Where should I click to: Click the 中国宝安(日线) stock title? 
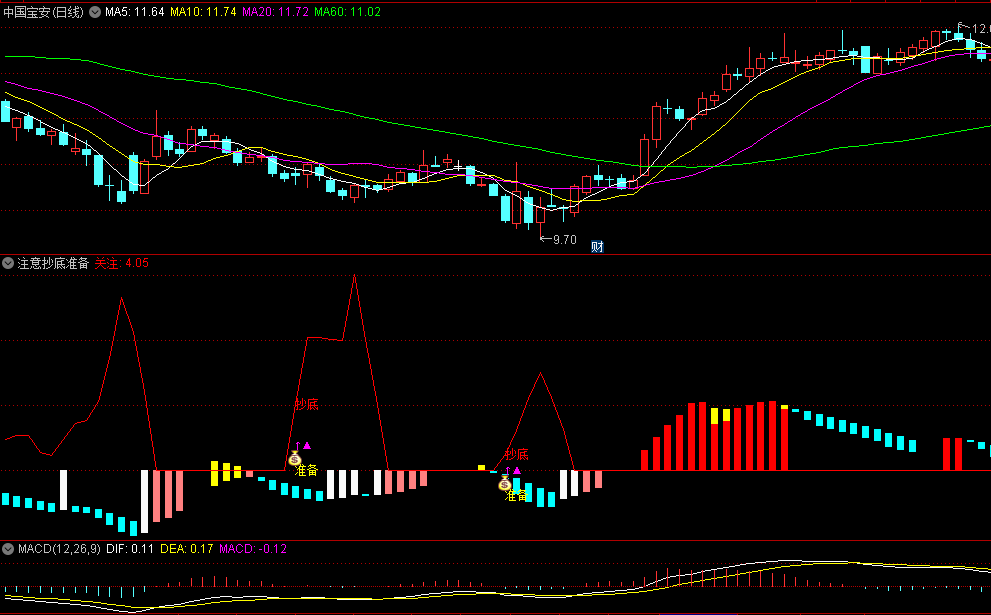tap(44, 12)
